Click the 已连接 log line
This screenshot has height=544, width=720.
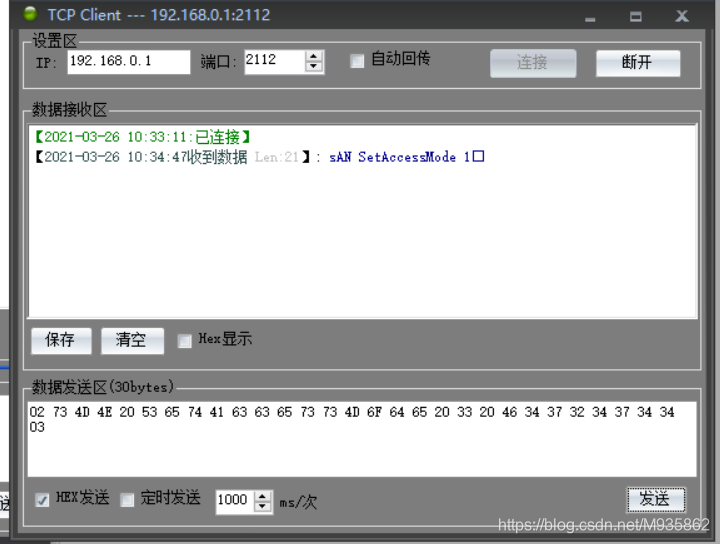tap(143, 137)
